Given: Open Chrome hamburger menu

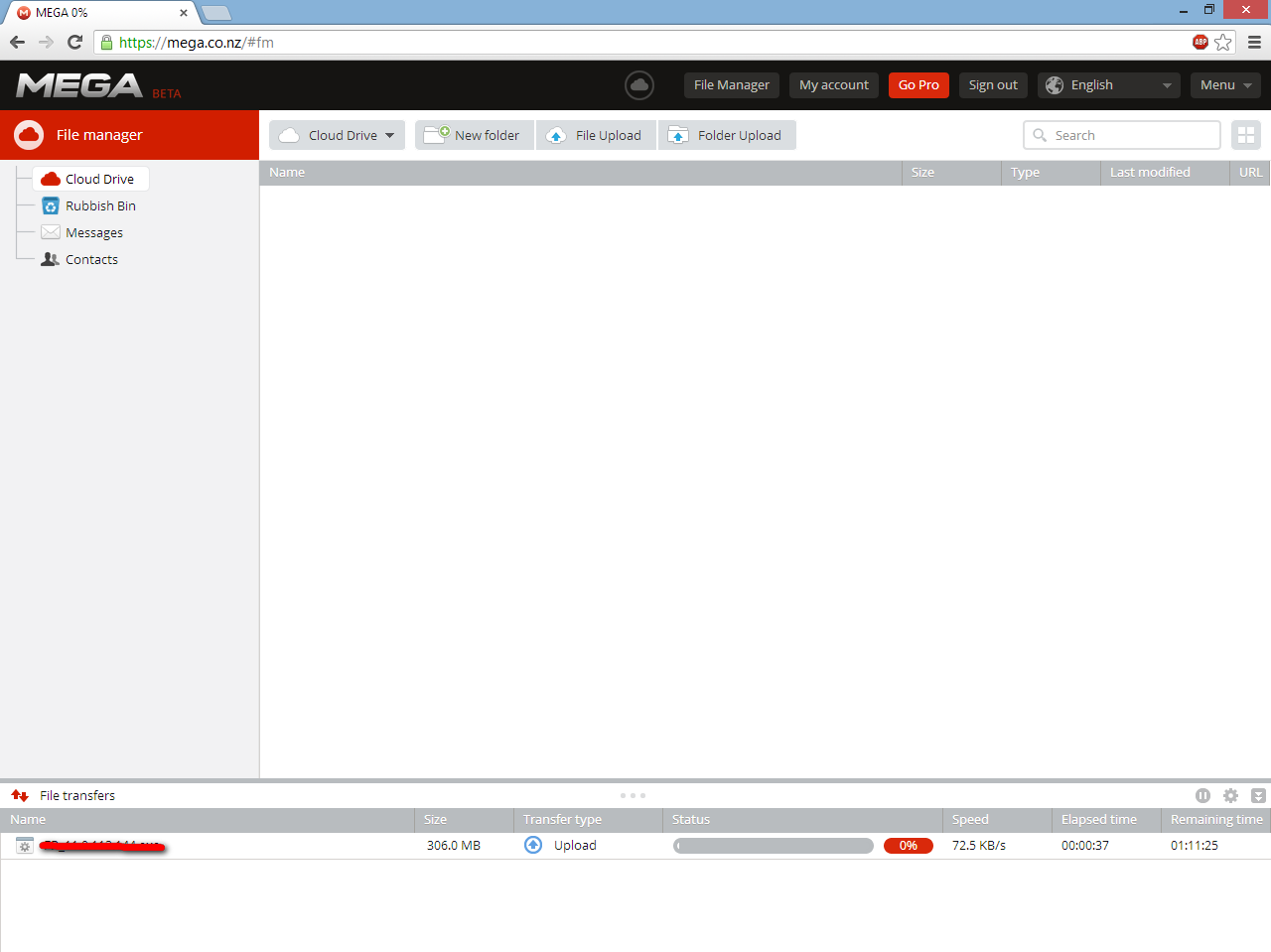Looking at the screenshot, I should click(1254, 42).
